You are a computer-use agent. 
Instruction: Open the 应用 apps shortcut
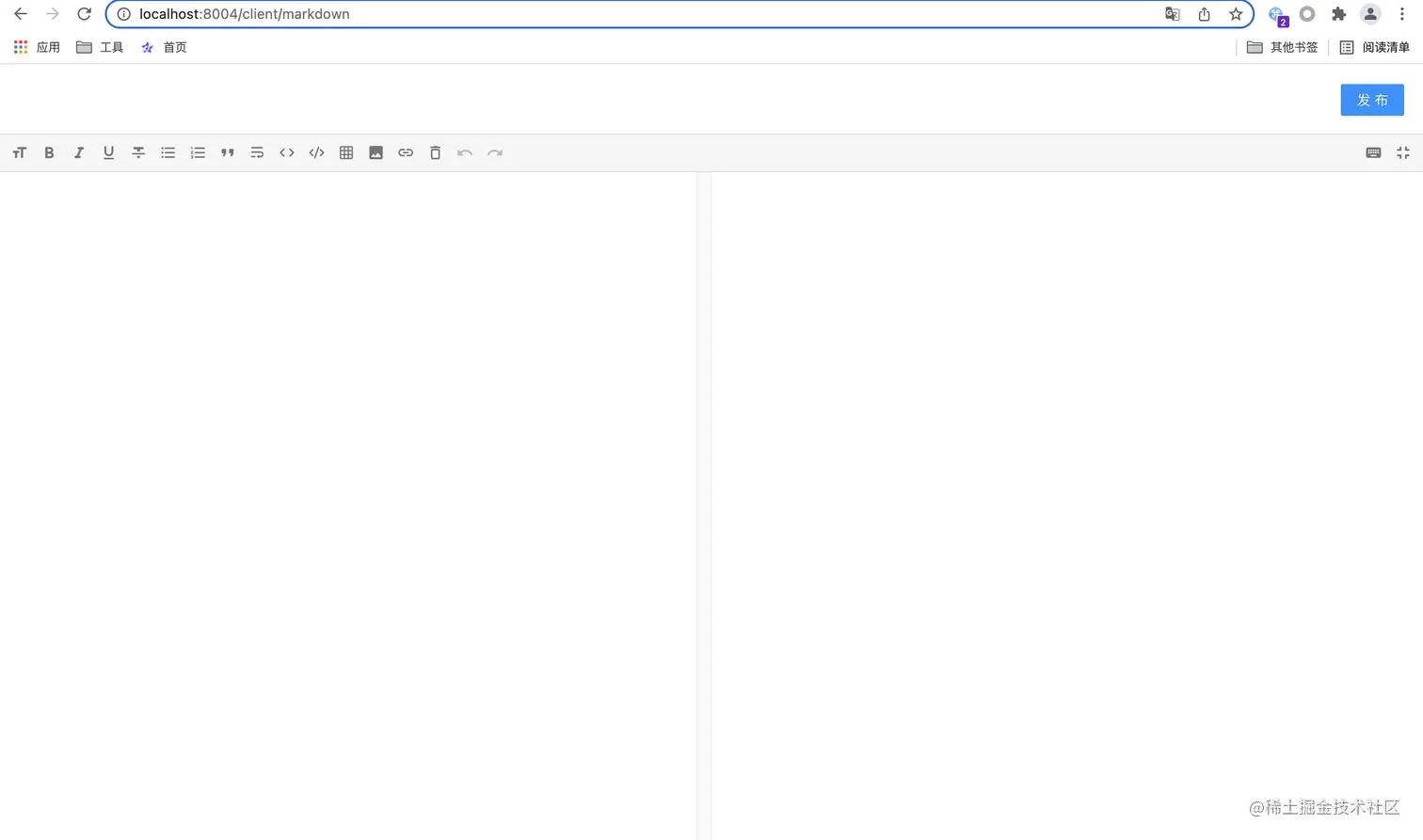37,47
